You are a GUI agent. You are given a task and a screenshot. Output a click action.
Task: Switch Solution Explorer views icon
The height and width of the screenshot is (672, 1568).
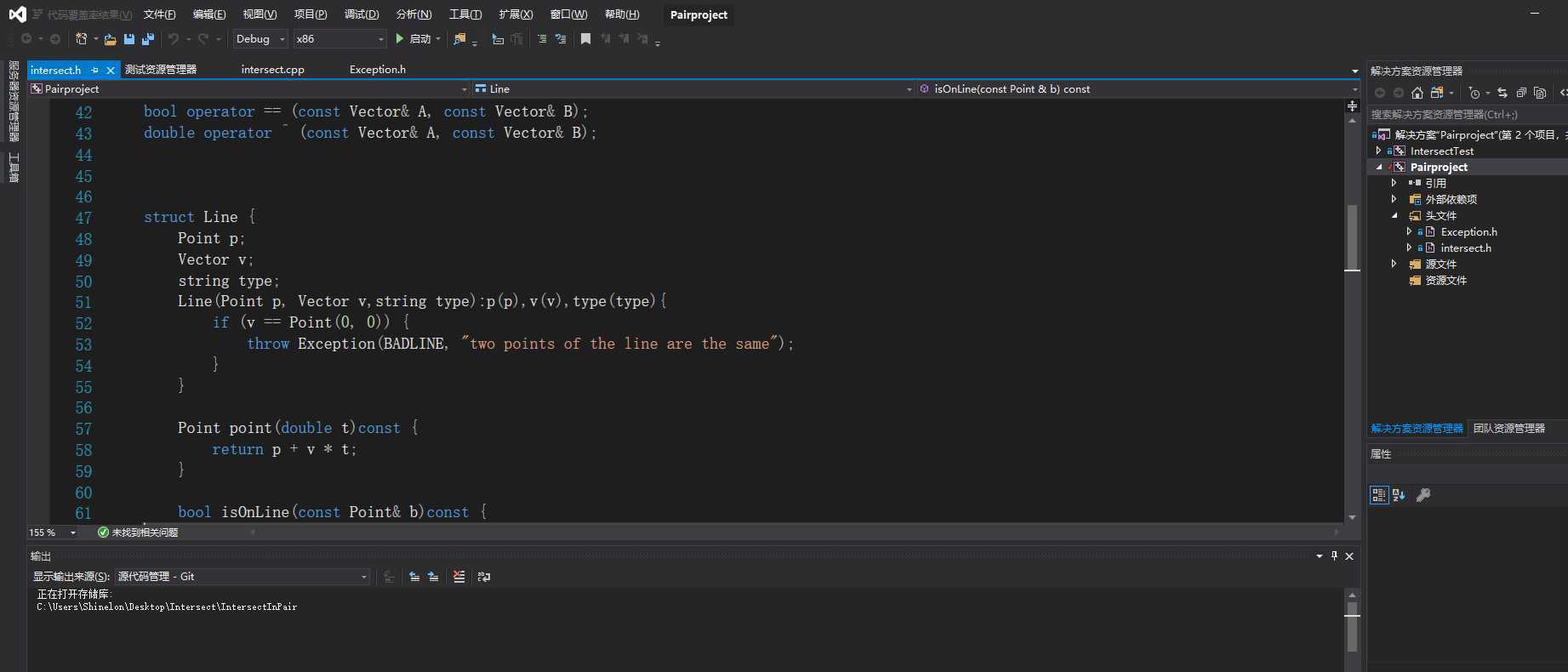coord(1437,93)
